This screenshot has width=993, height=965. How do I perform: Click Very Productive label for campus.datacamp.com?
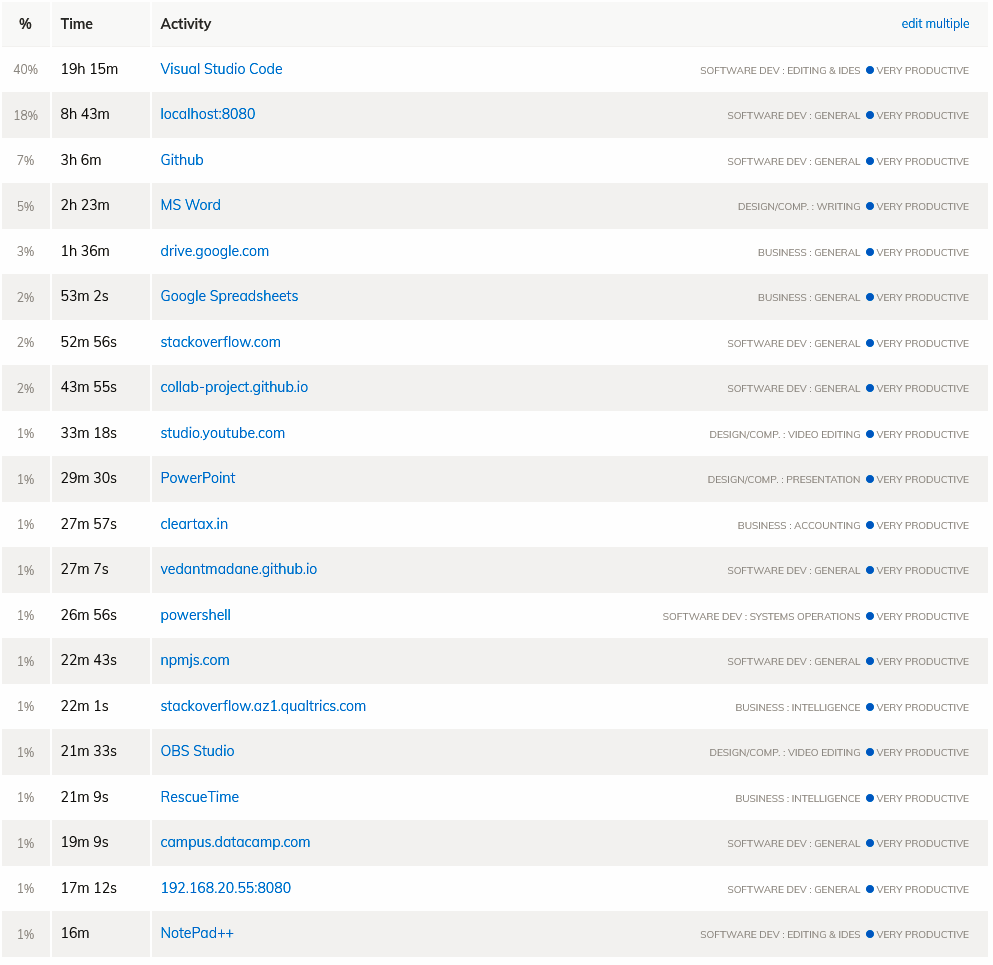tap(922, 843)
